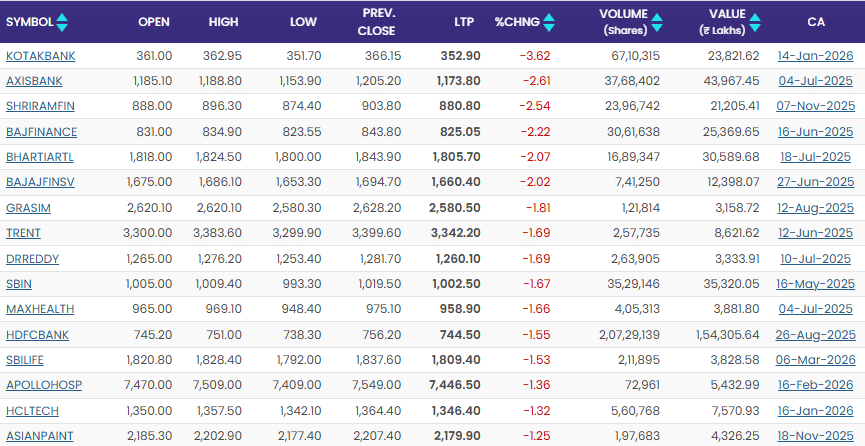Select the SHRIRAMFIN symbol
This screenshot has height=446, width=865.
[x=40, y=106]
